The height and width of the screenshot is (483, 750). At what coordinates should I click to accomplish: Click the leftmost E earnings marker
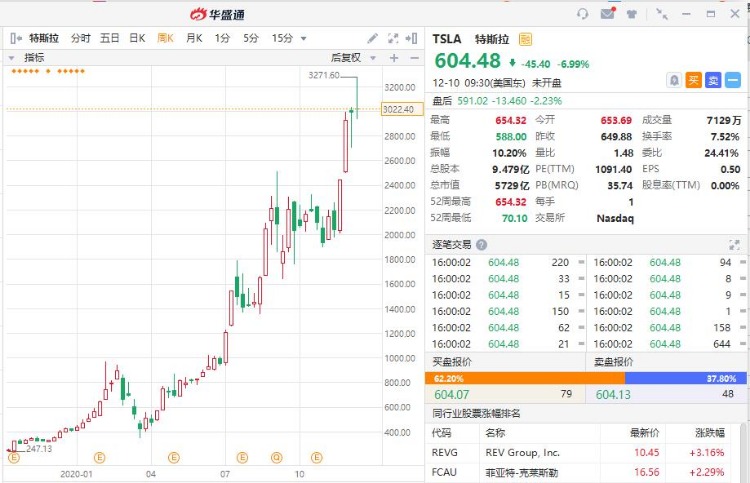[14, 458]
